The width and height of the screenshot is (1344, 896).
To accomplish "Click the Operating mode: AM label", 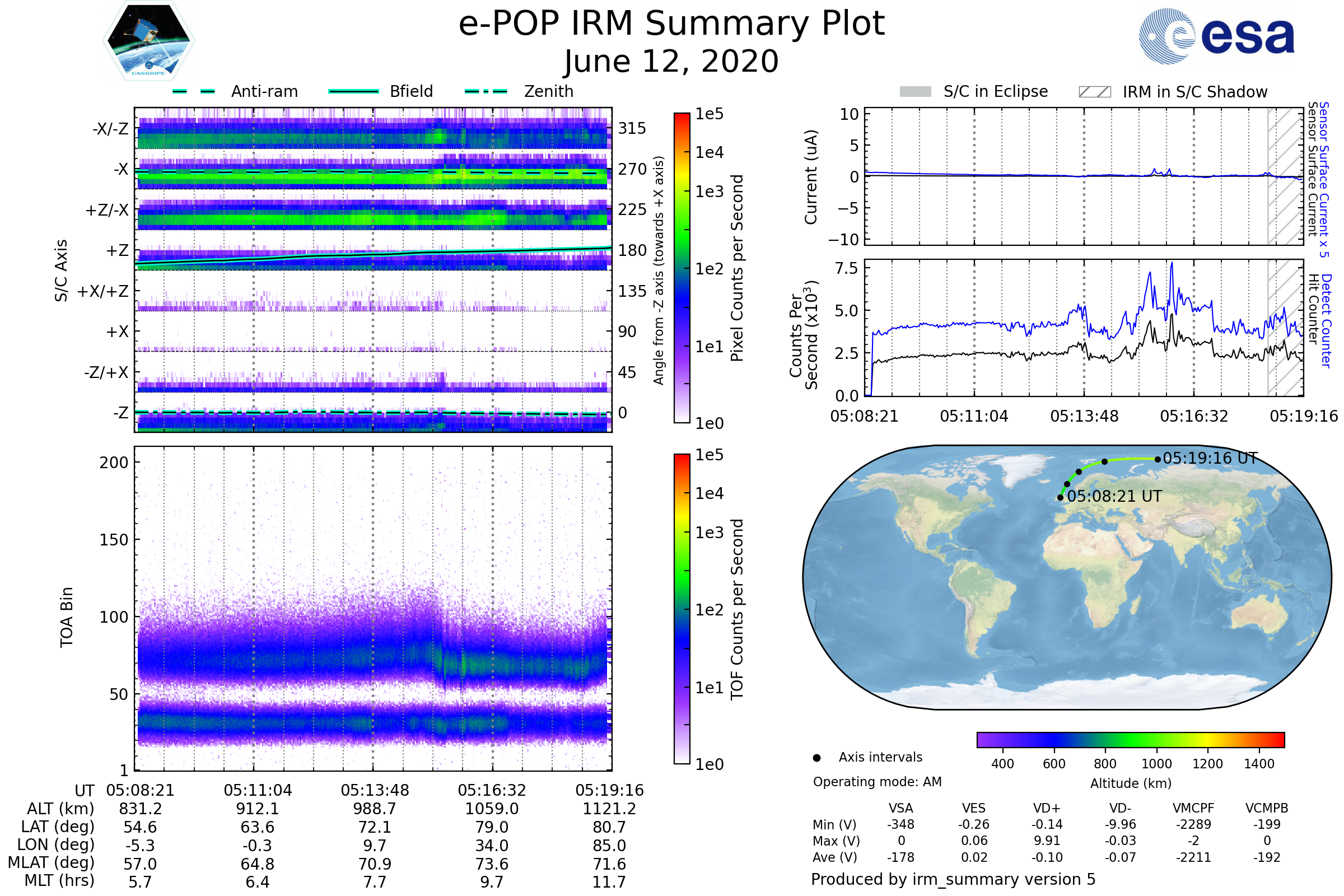I will 877,782.
